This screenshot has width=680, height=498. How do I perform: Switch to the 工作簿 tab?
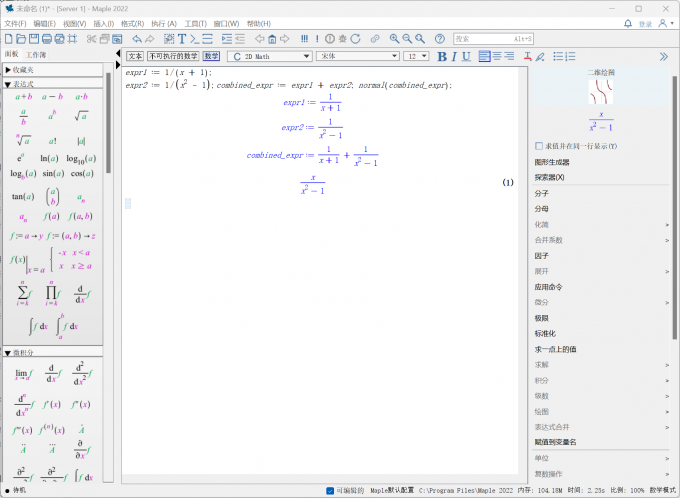pos(36,54)
